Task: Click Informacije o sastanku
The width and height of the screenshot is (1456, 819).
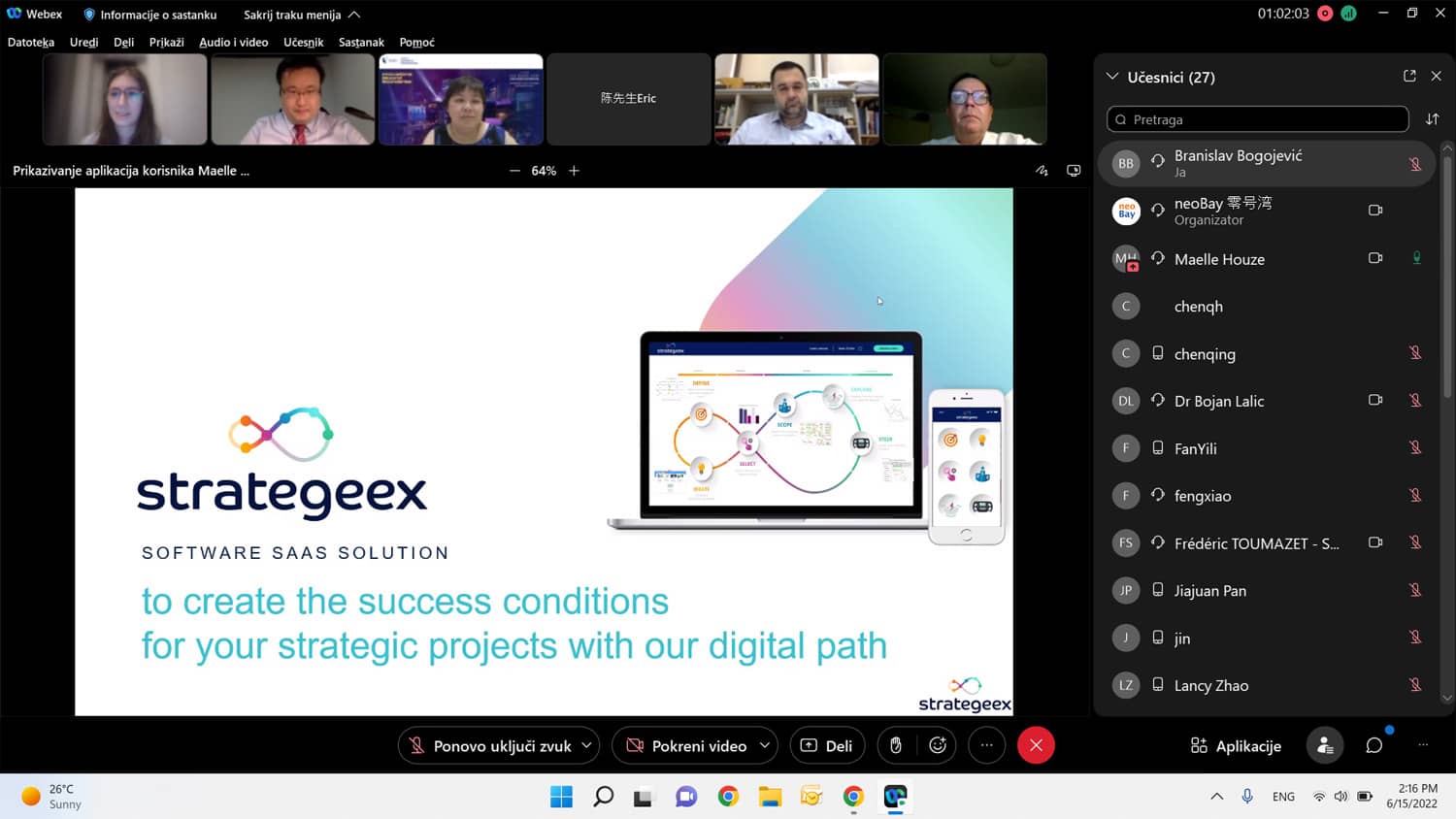Action: tap(149, 15)
